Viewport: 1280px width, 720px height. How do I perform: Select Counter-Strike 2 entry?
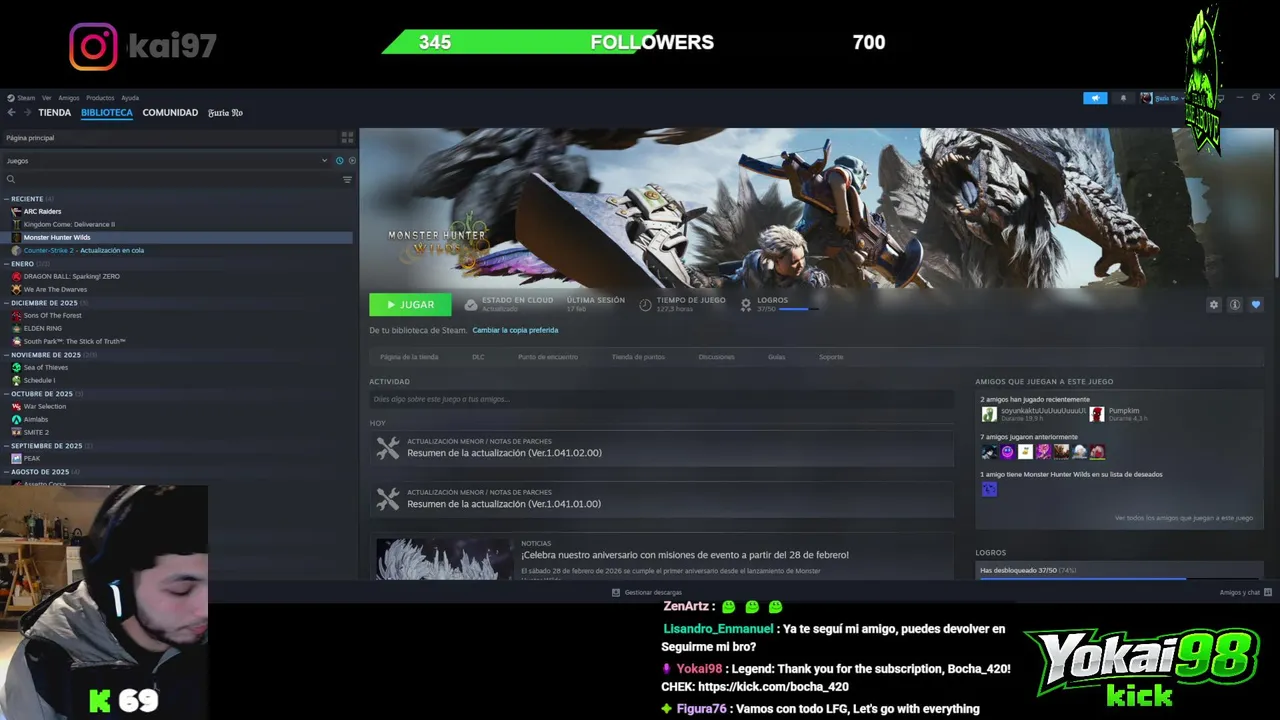(84, 251)
